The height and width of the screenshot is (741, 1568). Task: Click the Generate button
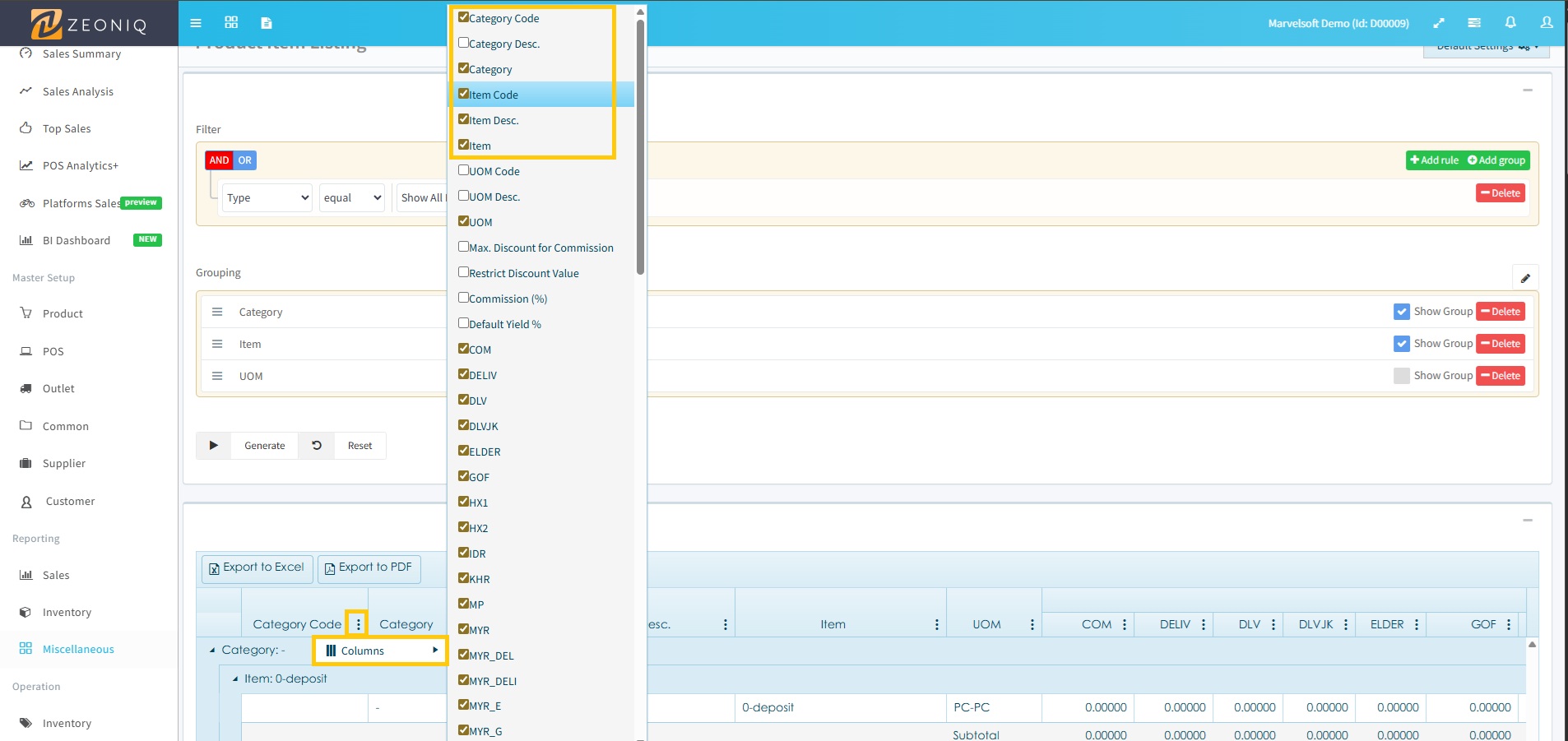[264, 445]
